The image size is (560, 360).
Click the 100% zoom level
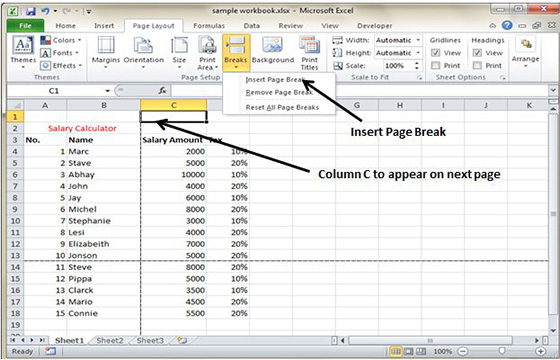pyautogui.click(x=444, y=351)
